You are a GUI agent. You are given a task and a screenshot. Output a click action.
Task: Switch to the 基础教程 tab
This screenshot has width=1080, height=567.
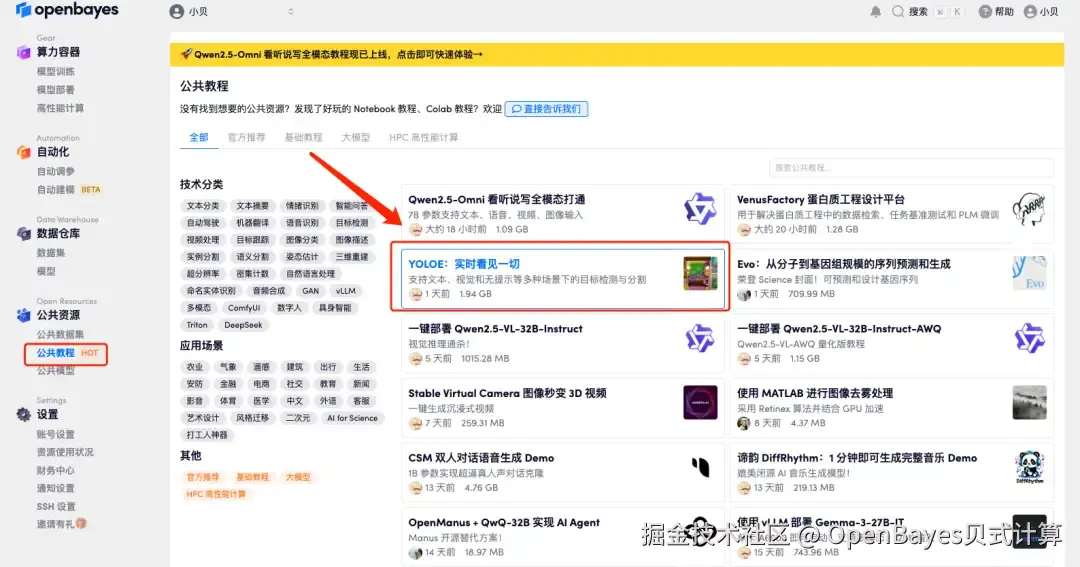pyautogui.click(x=303, y=137)
